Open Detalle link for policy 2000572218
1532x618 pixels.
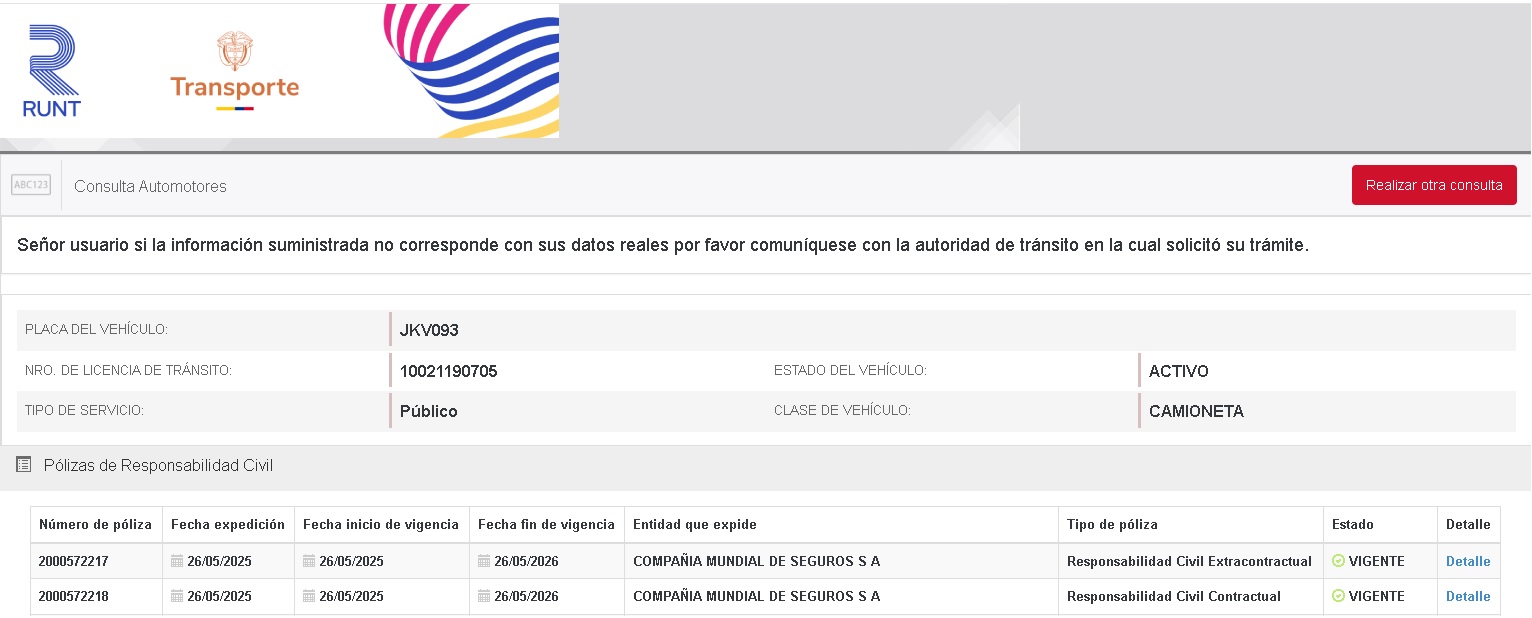coord(1467,597)
